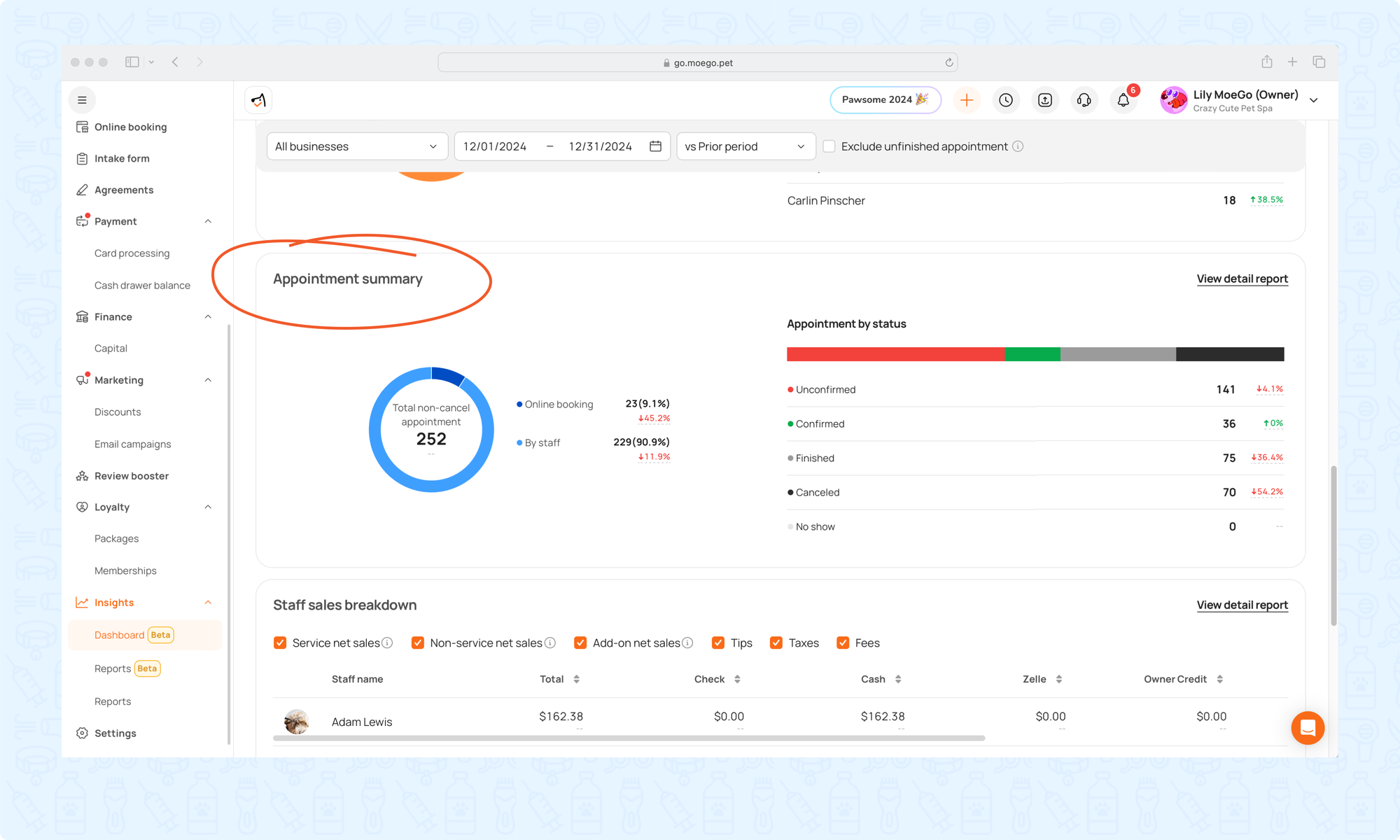This screenshot has width=1400, height=840.
Task: Enable Exclude unfinished appointment checkbox
Action: [x=829, y=146]
